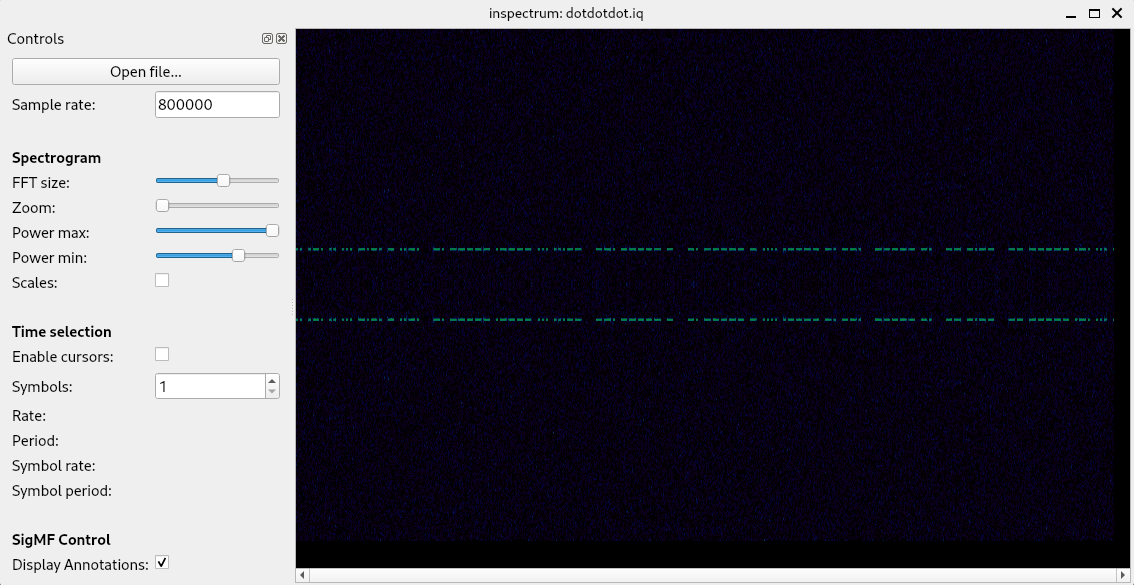This screenshot has width=1134, height=585.
Task: Float the Controls dock panel
Action: [267, 39]
